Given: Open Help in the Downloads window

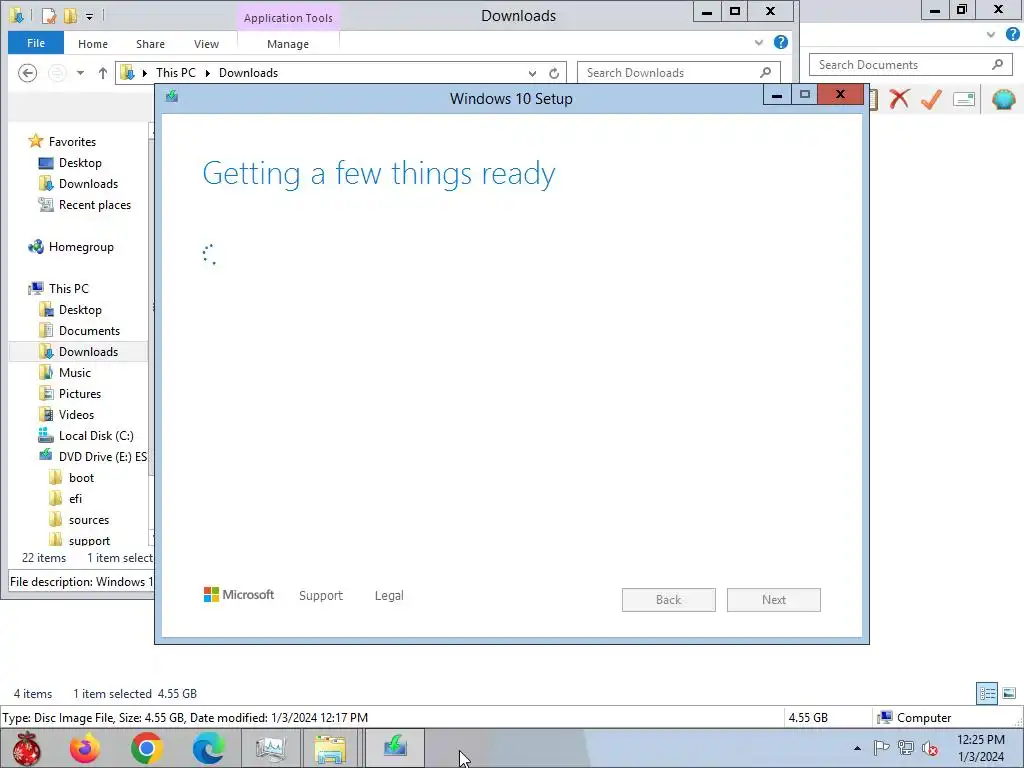Looking at the screenshot, I should pos(780,42).
